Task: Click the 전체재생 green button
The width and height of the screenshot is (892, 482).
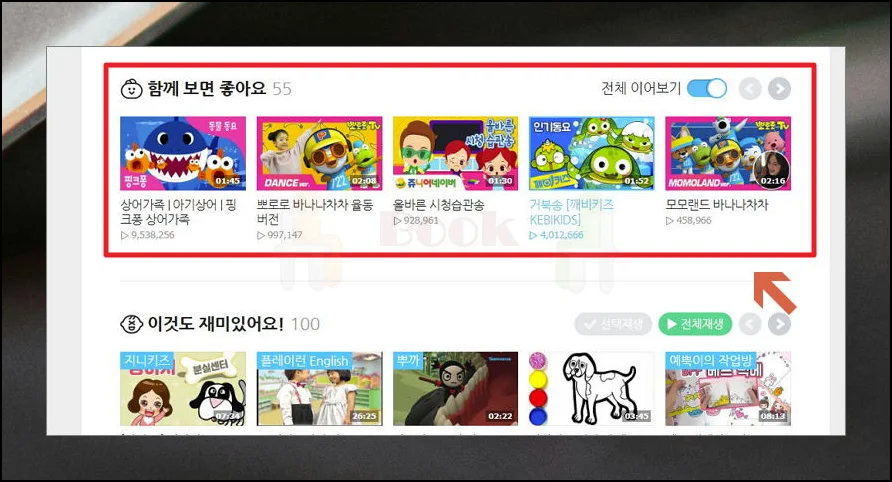Action: tap(695, 324)
